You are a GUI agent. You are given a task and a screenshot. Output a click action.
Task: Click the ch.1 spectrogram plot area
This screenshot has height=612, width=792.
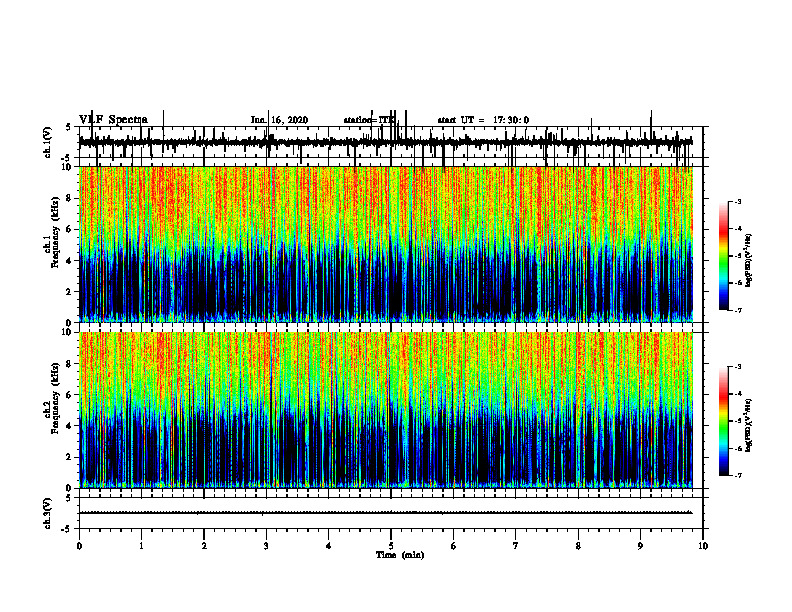385,244
